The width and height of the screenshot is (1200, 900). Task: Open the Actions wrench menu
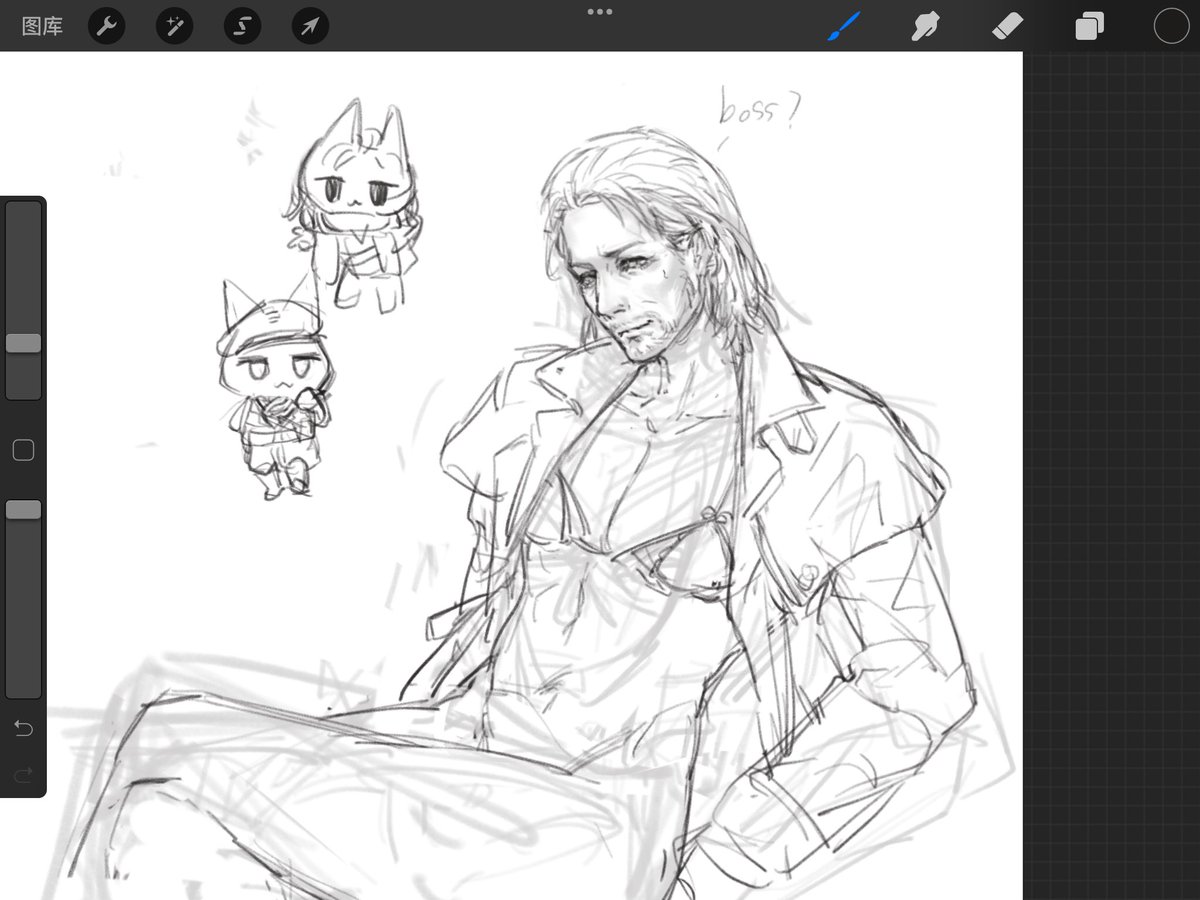(106, 26)
